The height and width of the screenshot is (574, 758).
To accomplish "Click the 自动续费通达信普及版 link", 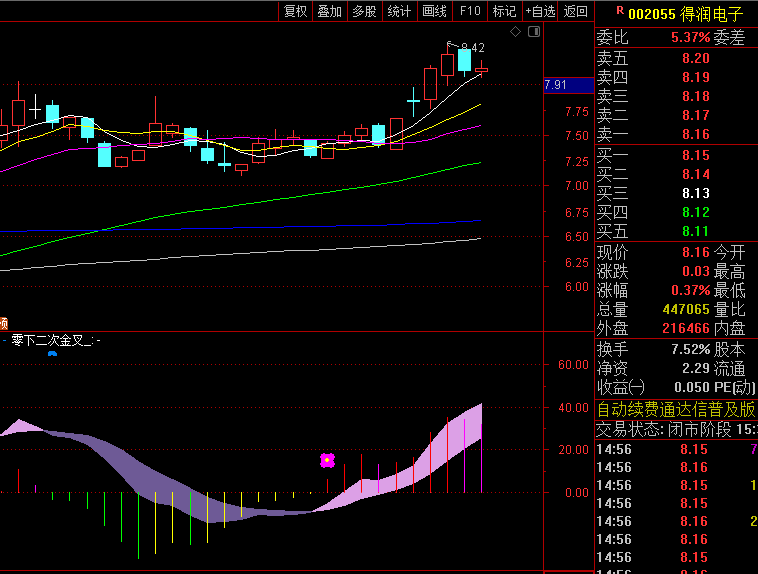I will pyautogui.click(x=675, y=410).
